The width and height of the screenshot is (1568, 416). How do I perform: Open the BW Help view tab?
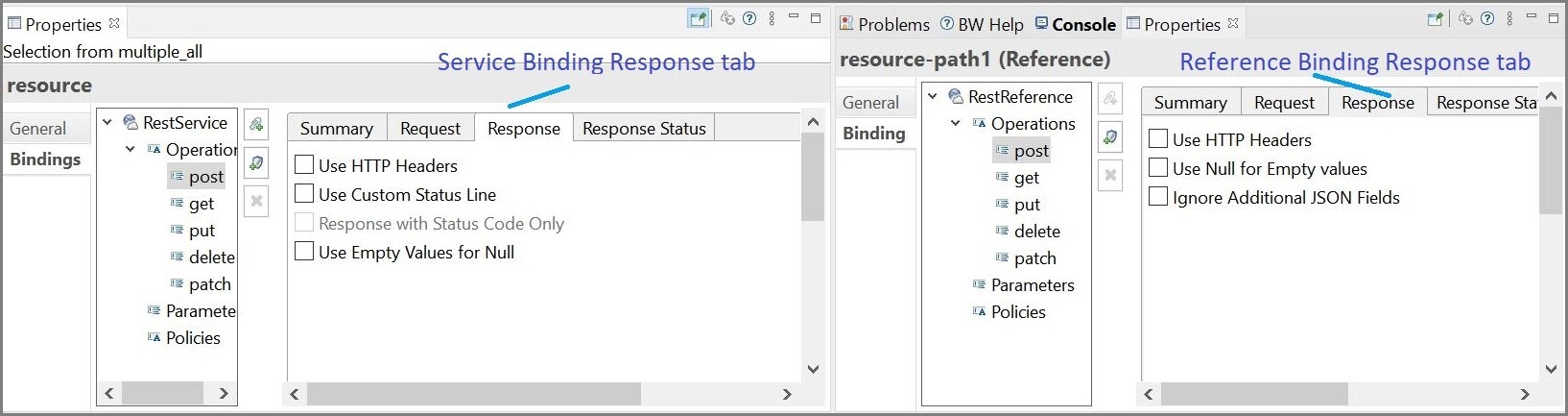tap(981, 24)
